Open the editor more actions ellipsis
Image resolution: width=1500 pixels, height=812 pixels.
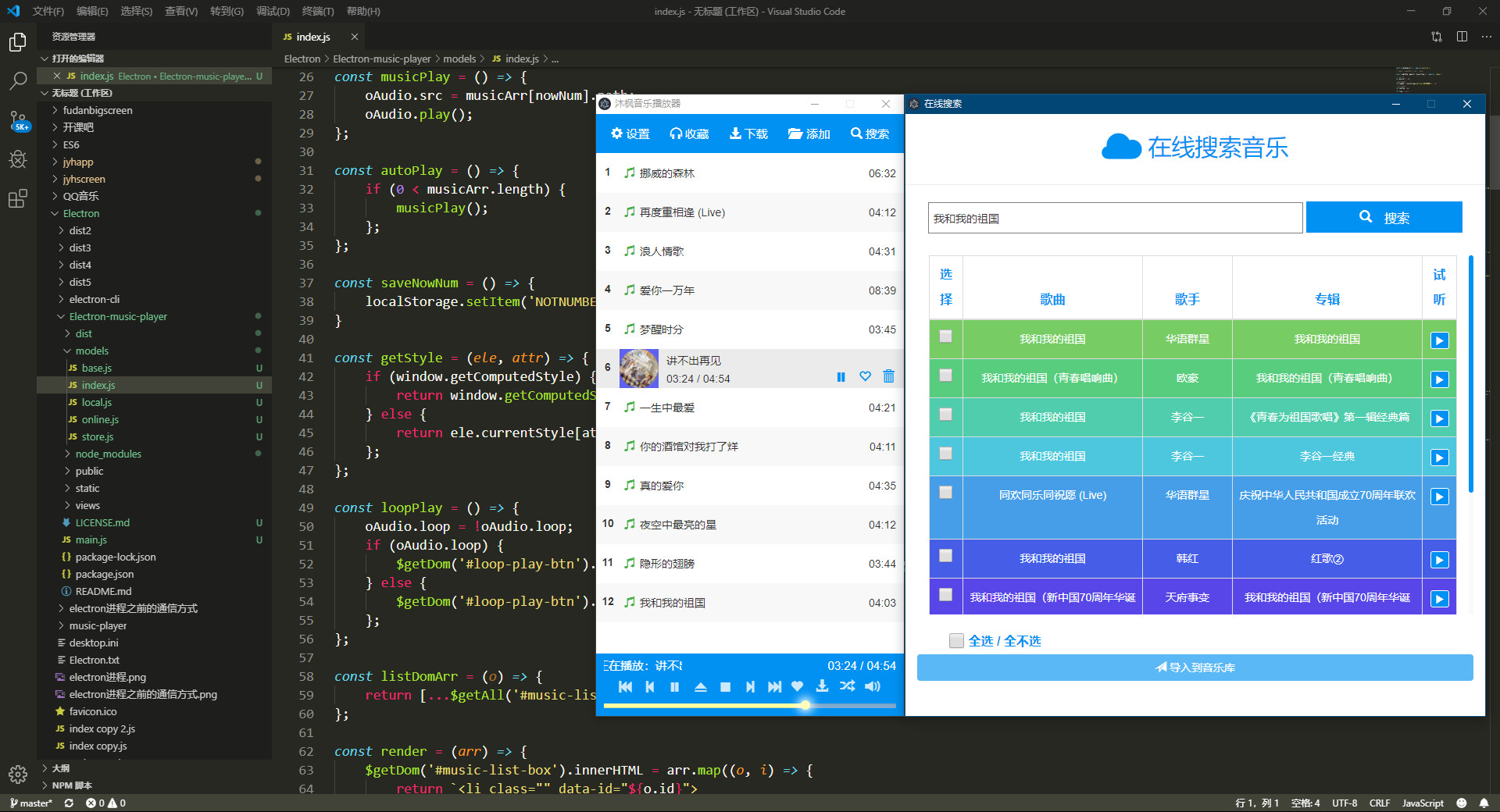click(x=1487, y=37)
